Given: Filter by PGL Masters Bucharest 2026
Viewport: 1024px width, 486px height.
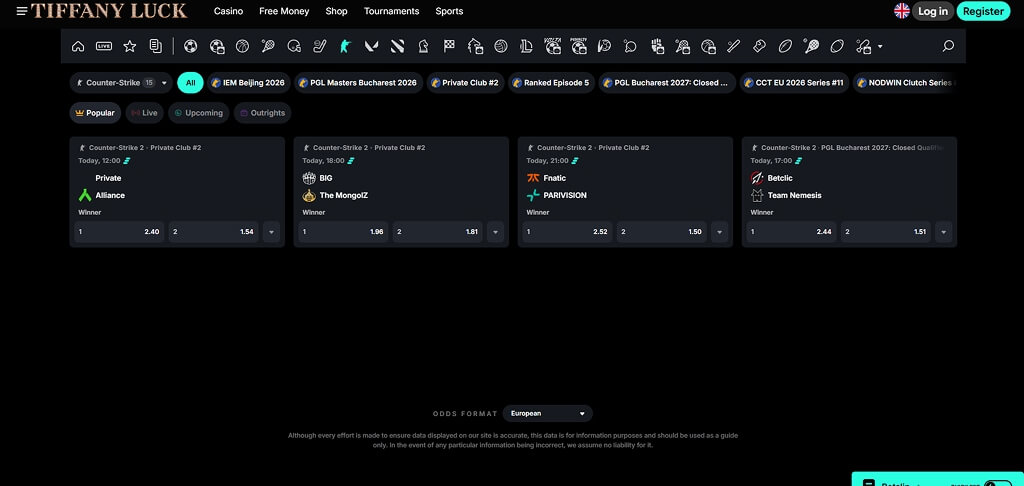Looking at the screenshot, I should [358, 83].
